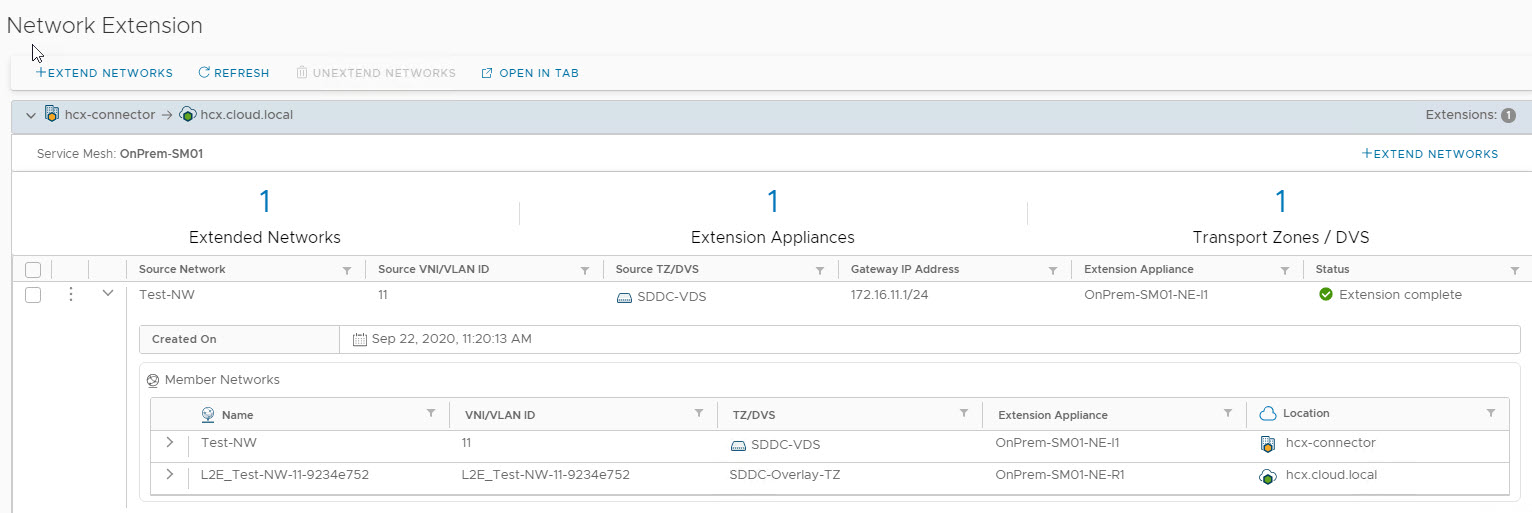Image resolution: width=1532 pixels, height=513 pixels.
Task: Click the filter icon on Status column
Action: pyautogui.click(x=1515, y=270)
